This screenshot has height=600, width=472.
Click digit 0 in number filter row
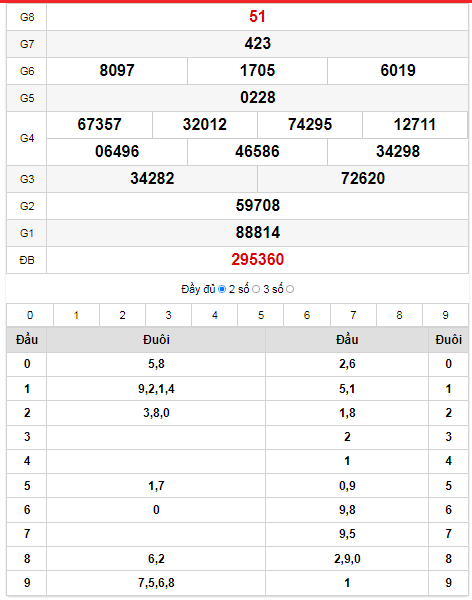pyautogui.click(x=30, y=315)
